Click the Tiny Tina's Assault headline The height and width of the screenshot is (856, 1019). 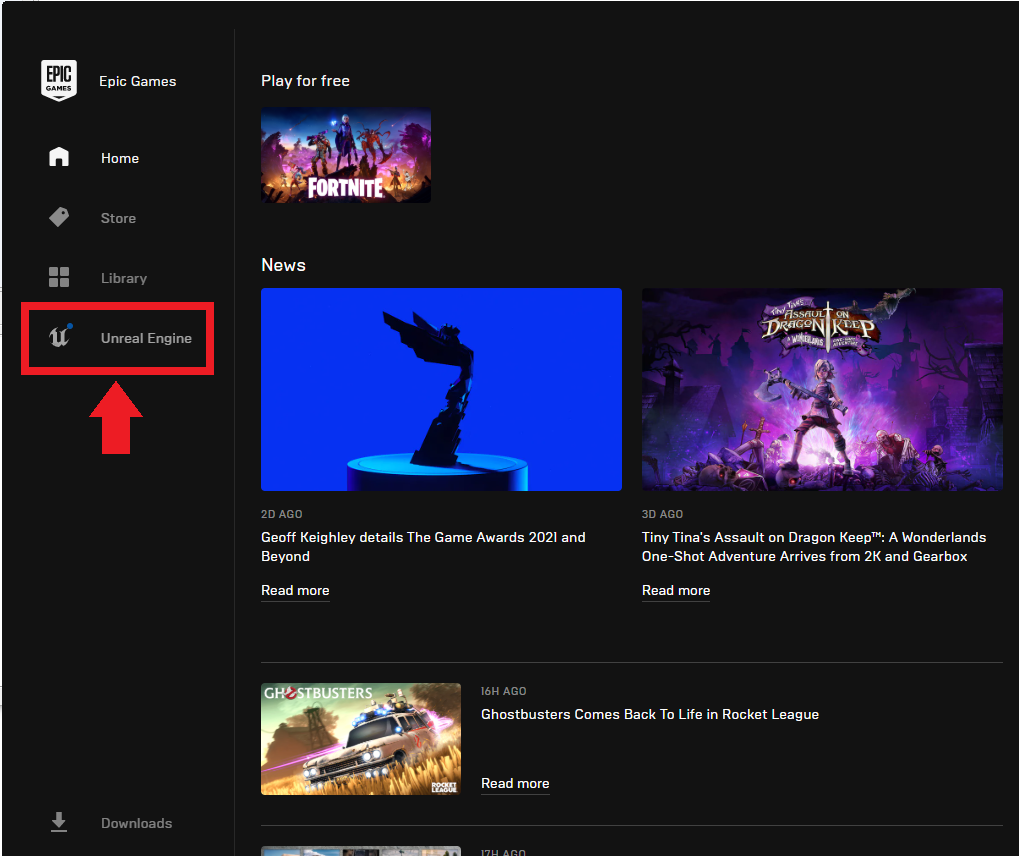click(814, 547)
